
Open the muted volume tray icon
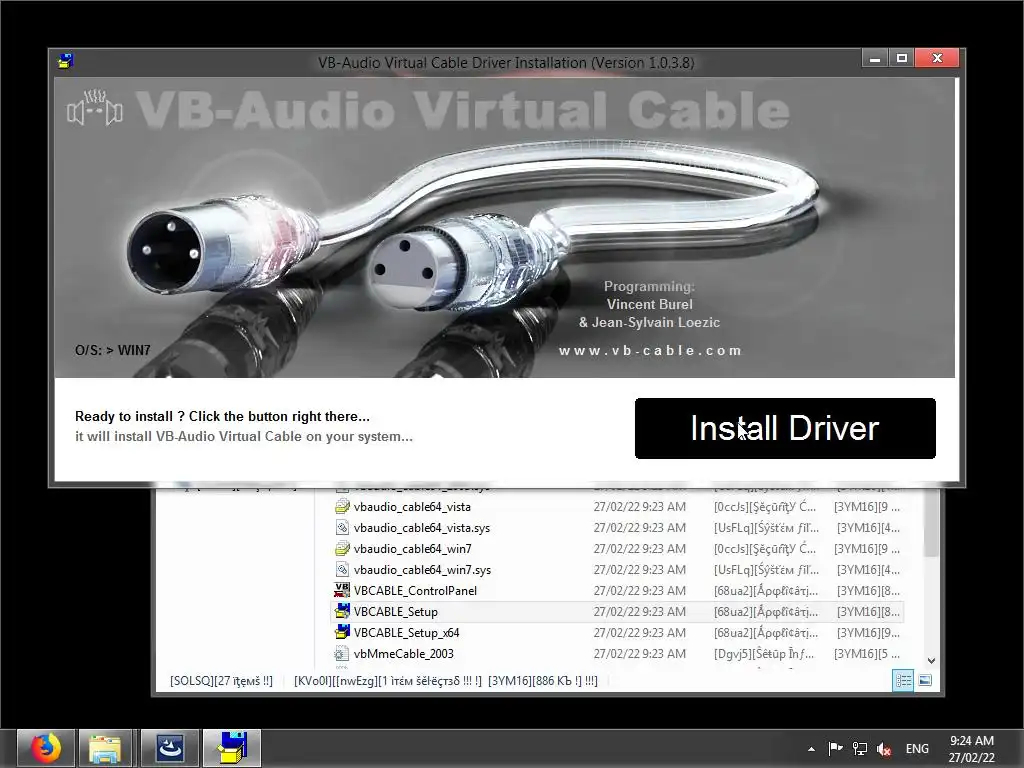click(884, 749)
